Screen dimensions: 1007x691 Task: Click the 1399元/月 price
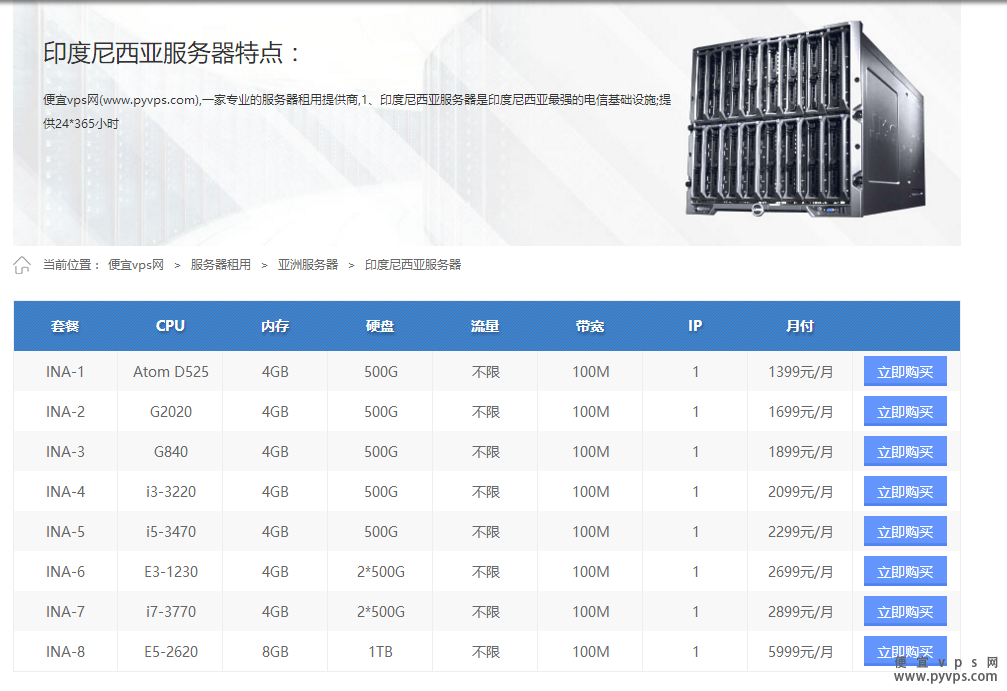point(801,372)
